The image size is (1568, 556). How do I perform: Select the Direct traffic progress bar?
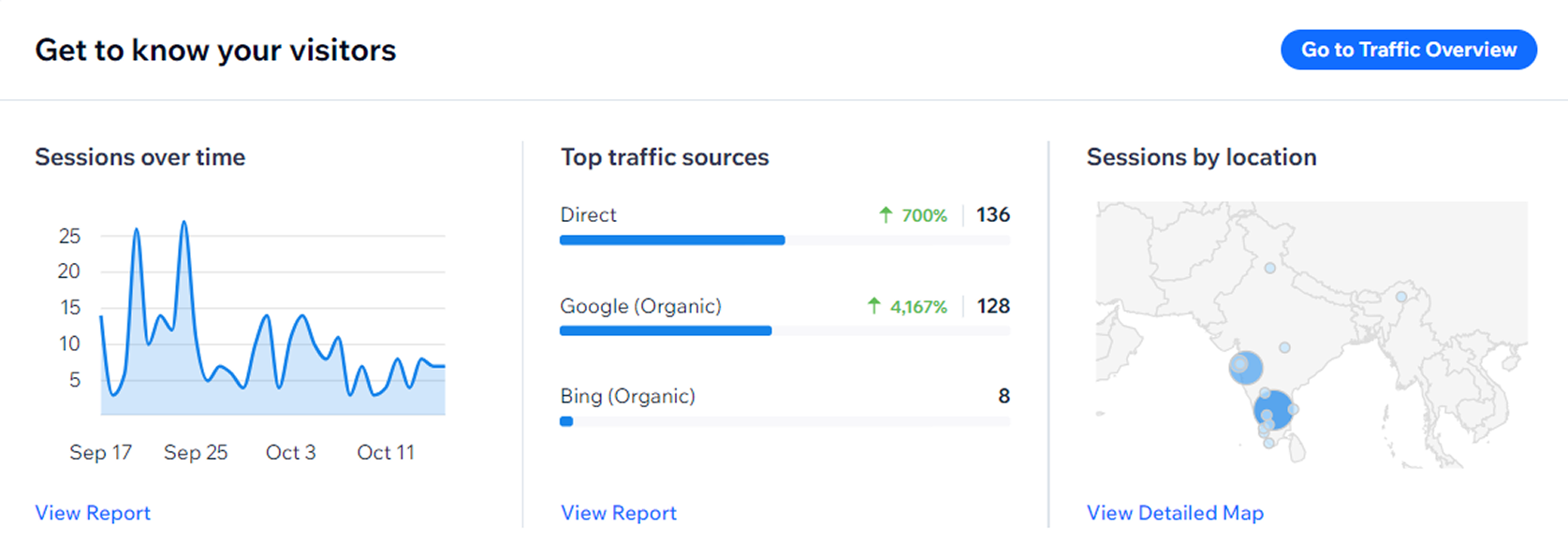(784, 241)
